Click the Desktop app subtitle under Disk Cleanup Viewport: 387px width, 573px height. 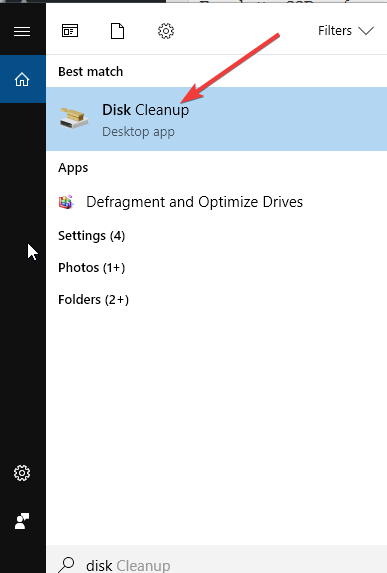pos(138,132)
